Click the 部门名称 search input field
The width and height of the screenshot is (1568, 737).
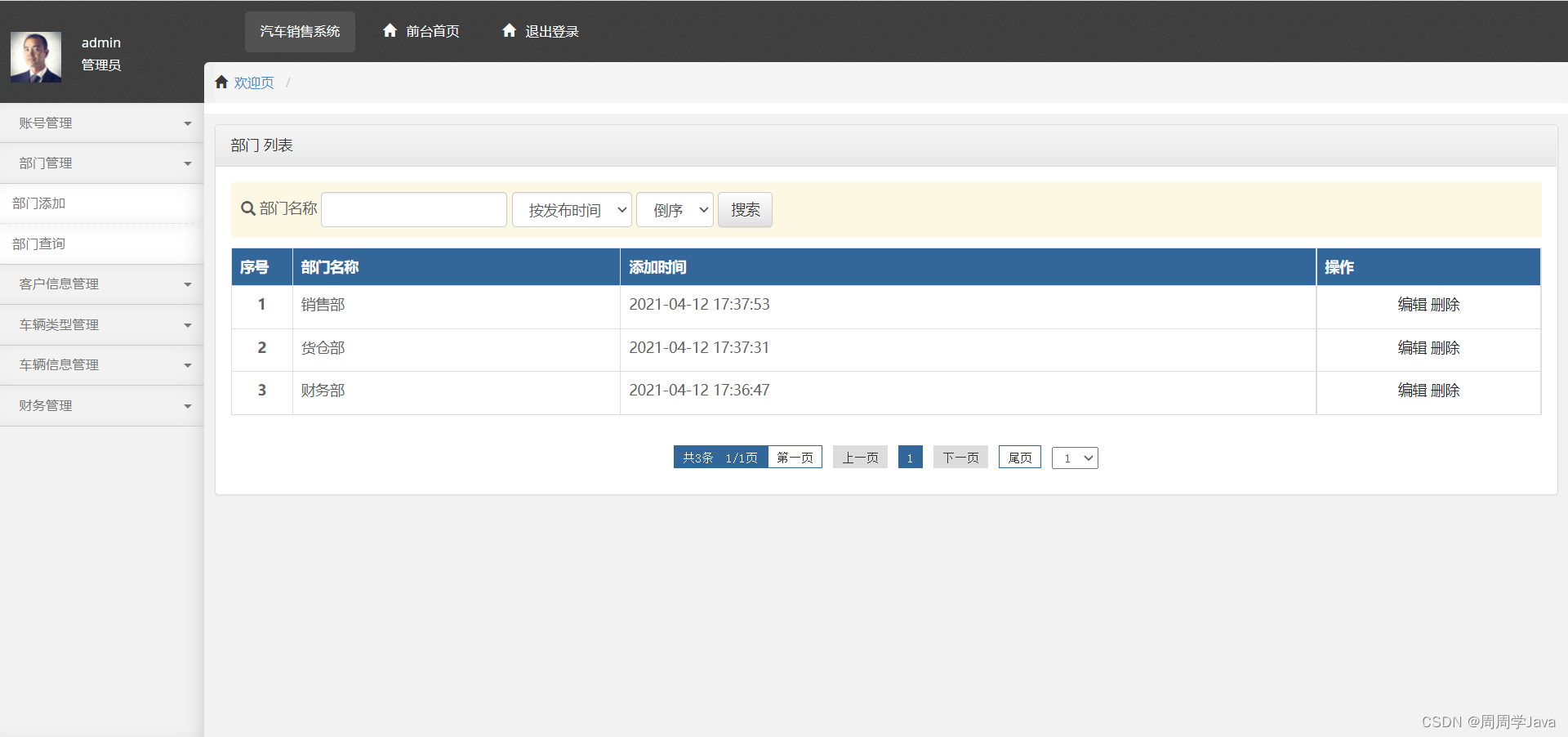click(x=413, y=209)
